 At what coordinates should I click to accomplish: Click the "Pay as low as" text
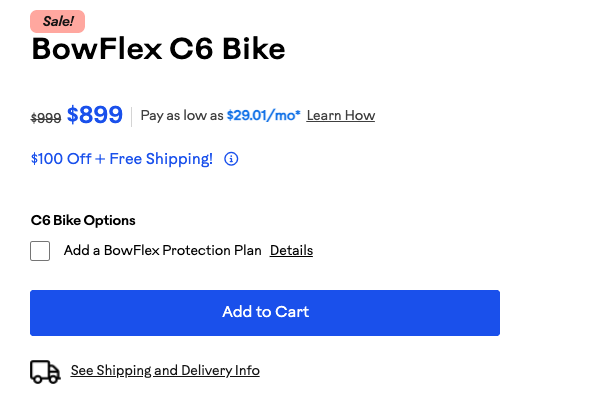[182, 116]
